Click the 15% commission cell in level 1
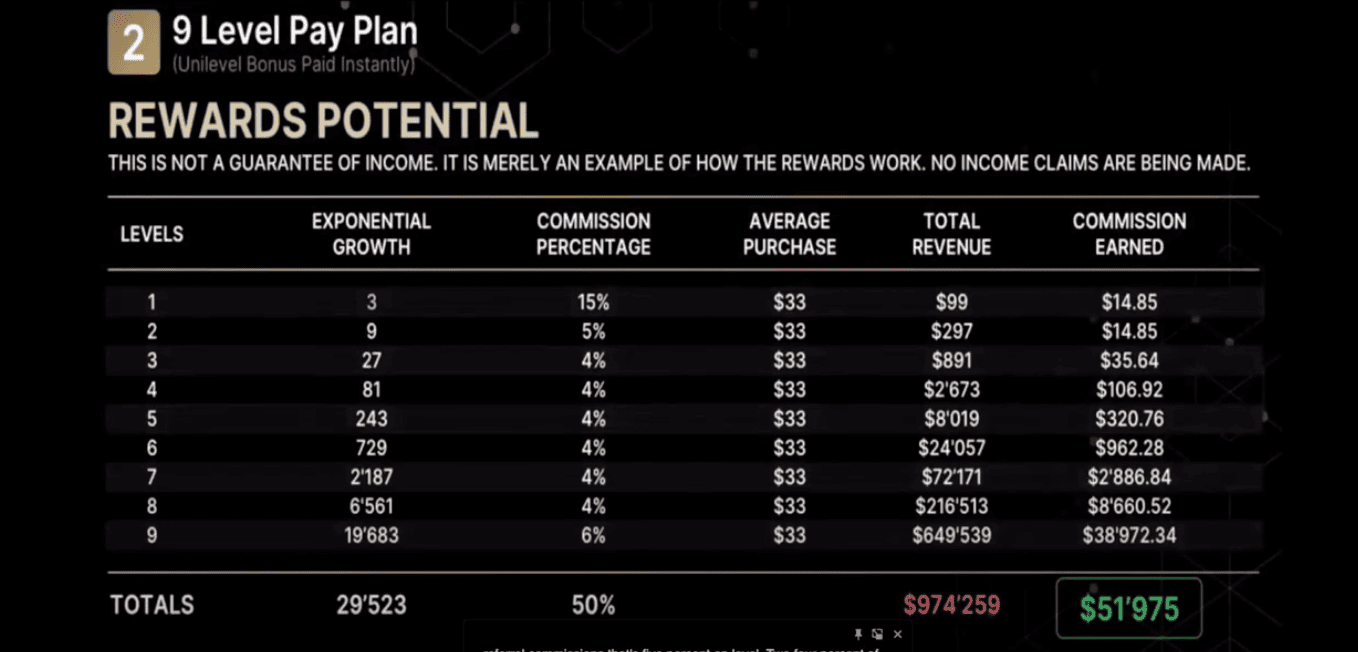This screenshot has width=1358, height=652. [593, 302]
